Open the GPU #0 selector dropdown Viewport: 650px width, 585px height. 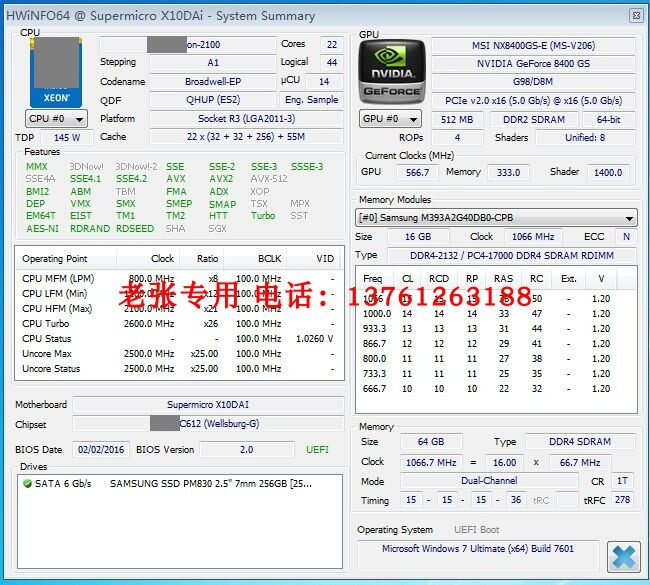pos(390,119)
